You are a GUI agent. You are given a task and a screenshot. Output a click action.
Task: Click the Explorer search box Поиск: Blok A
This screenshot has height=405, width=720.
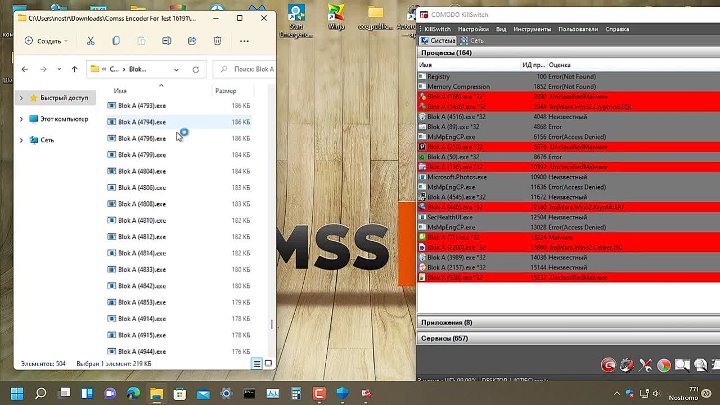pos(245,69)
